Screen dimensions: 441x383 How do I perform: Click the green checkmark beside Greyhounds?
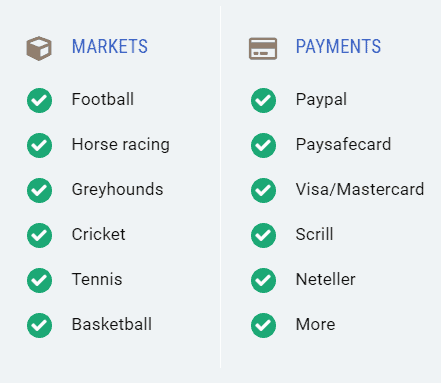tap(39, 190)
